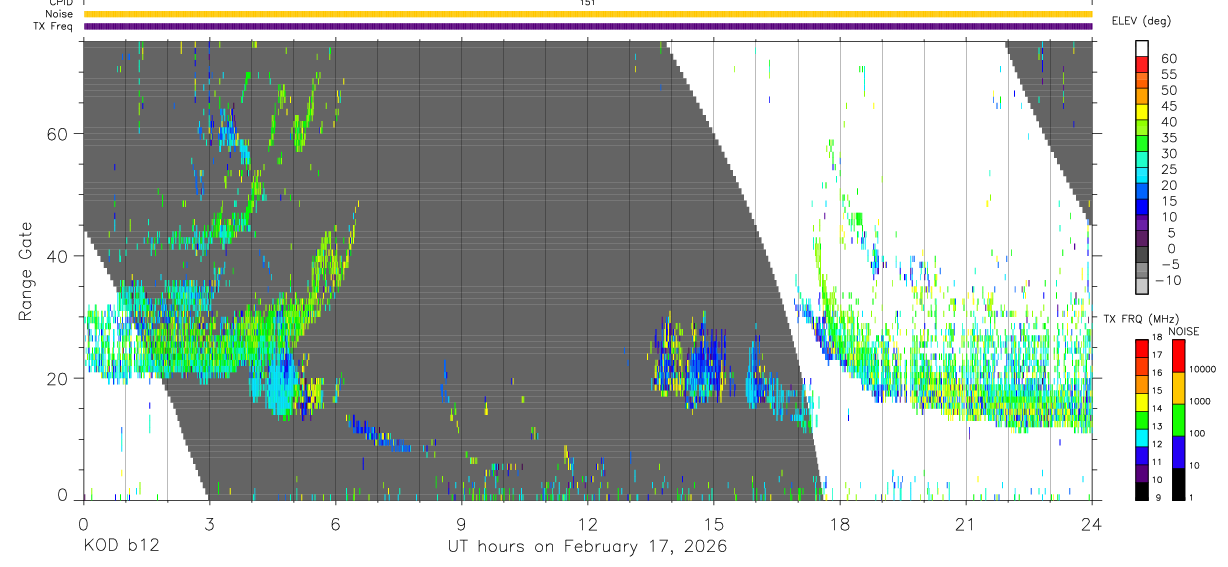Click the '151' CPID value above the plot
The image size is (1228, 567).
pyautogui.click(x=588, y=3)
